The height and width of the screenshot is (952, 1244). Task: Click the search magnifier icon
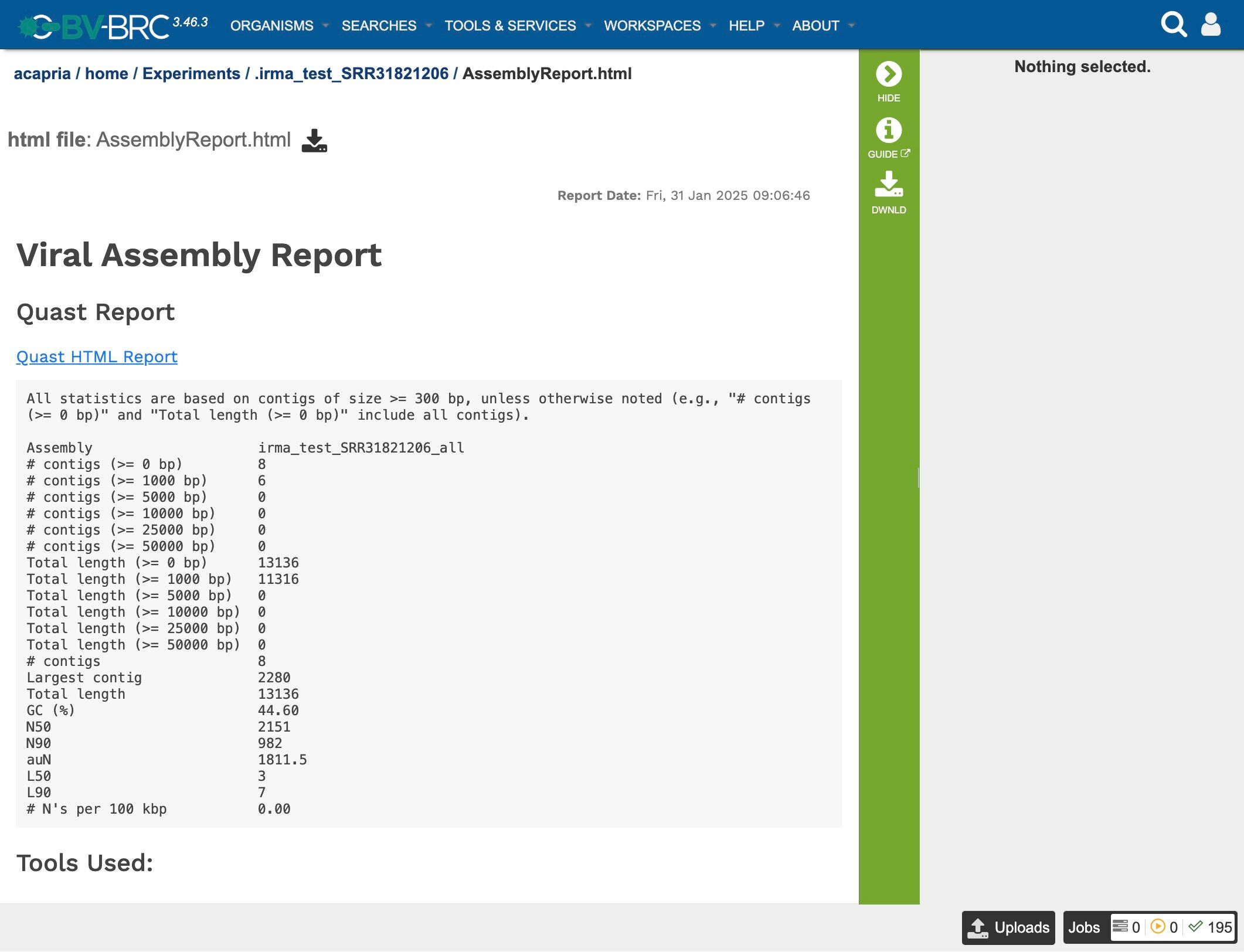coord(1173,25)
